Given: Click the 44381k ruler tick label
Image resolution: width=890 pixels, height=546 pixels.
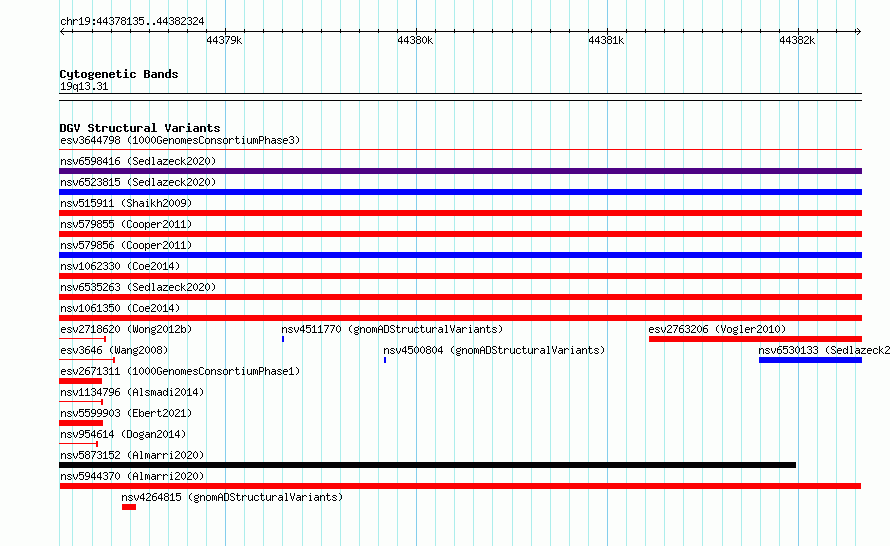Looking at the screenshot, I should (606, 40).
